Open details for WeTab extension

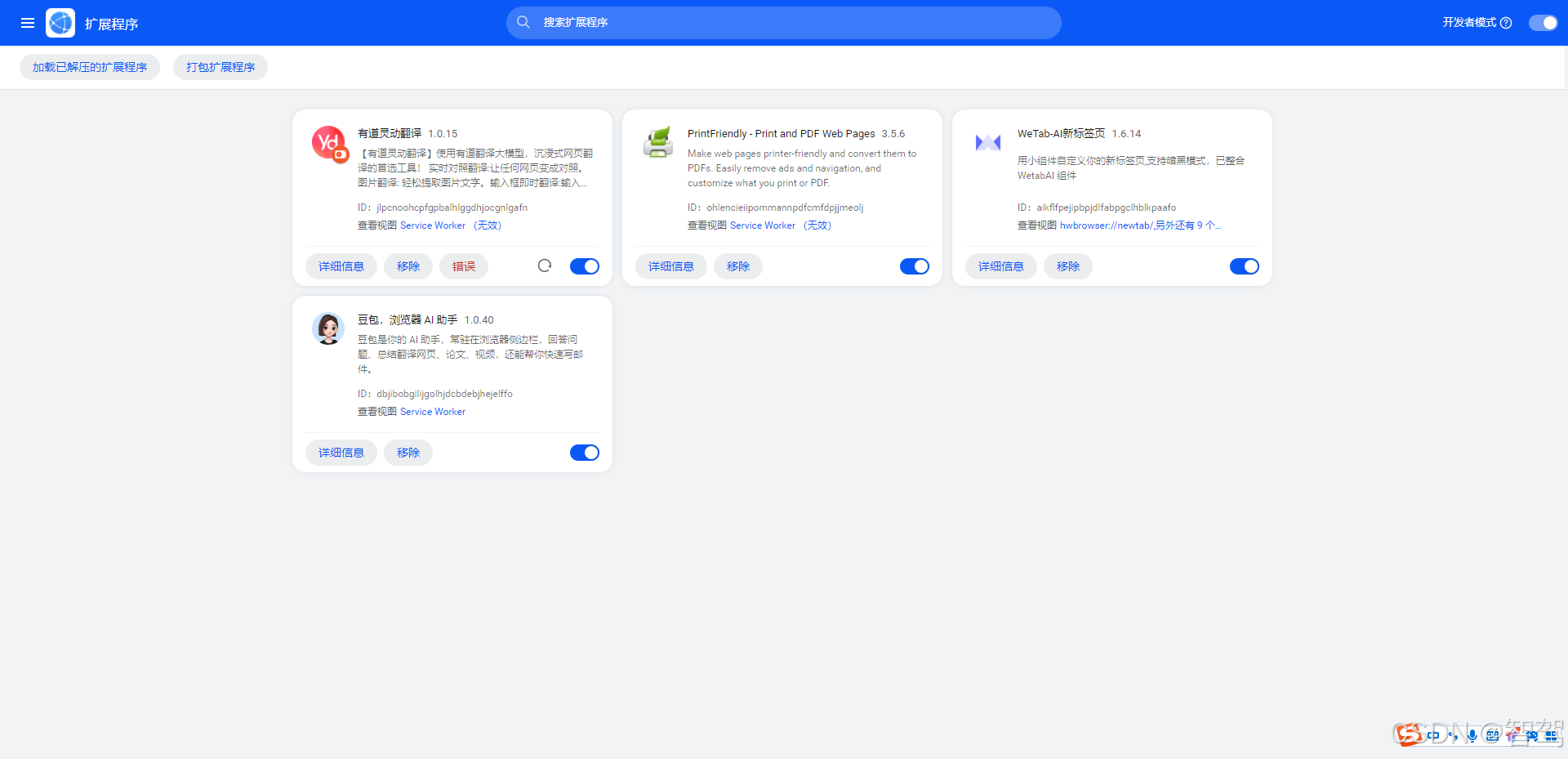point(1001,266)
